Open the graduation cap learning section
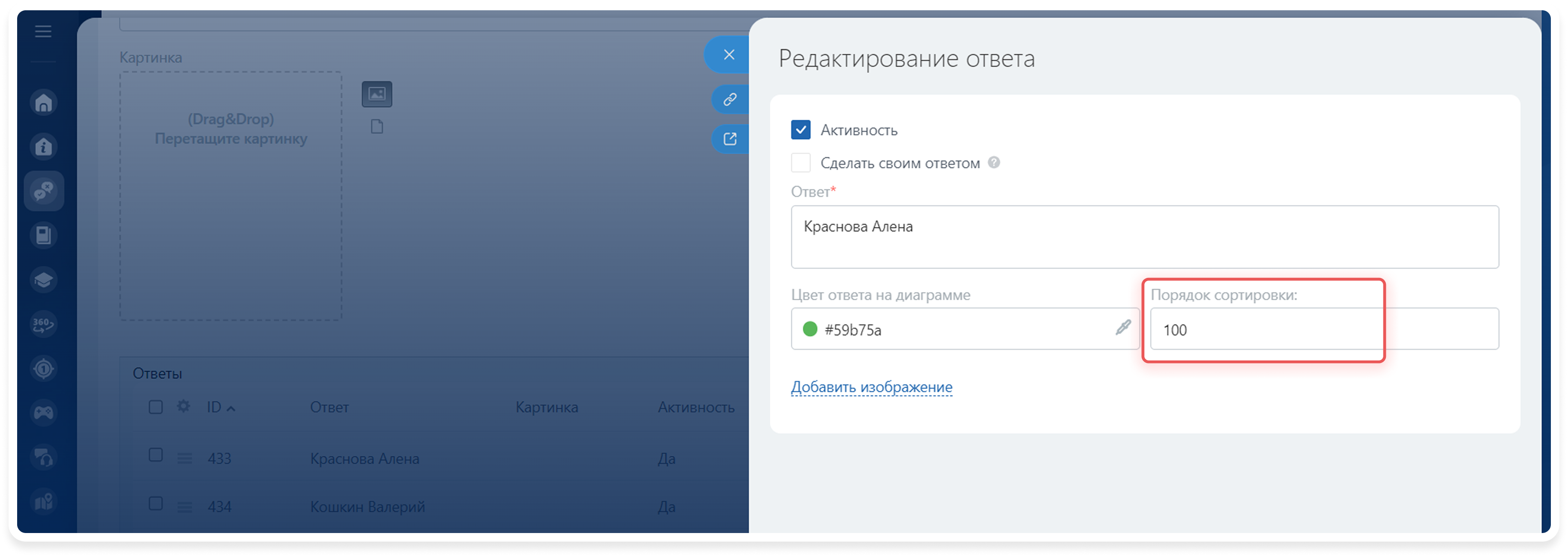The image size is (1568, 557). coord(44,280)
